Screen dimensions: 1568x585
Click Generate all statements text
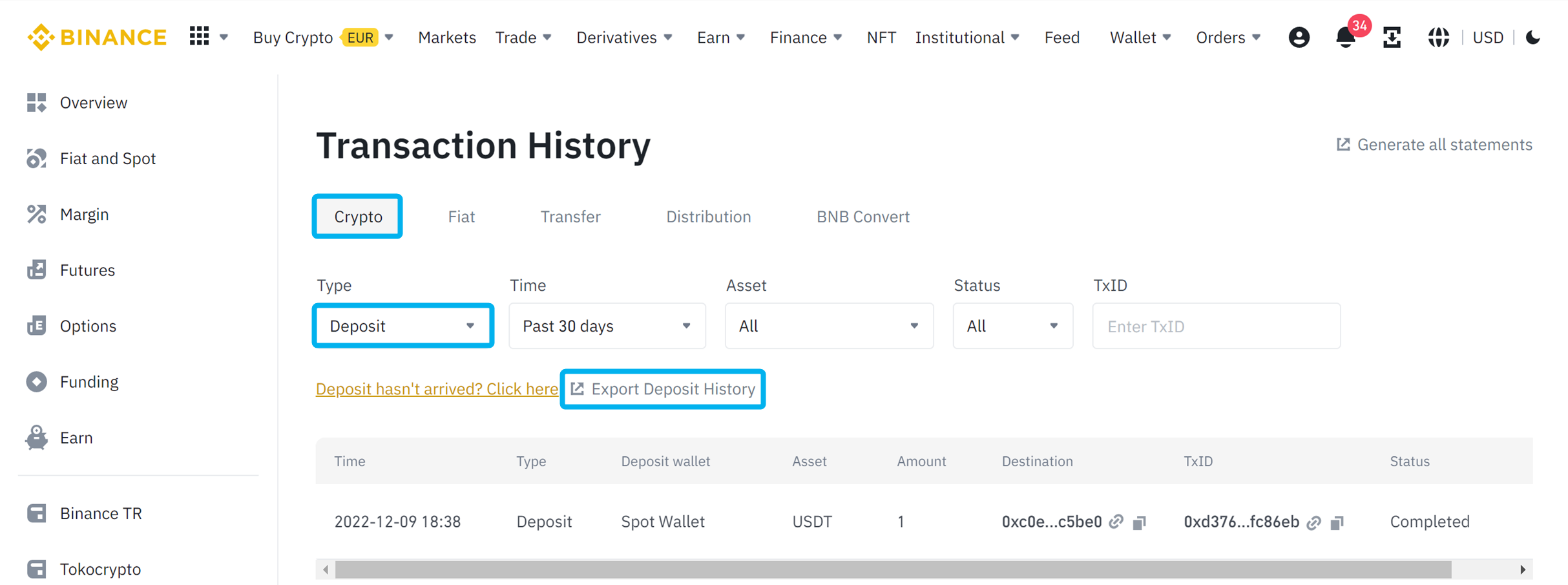pos(1445,144)
